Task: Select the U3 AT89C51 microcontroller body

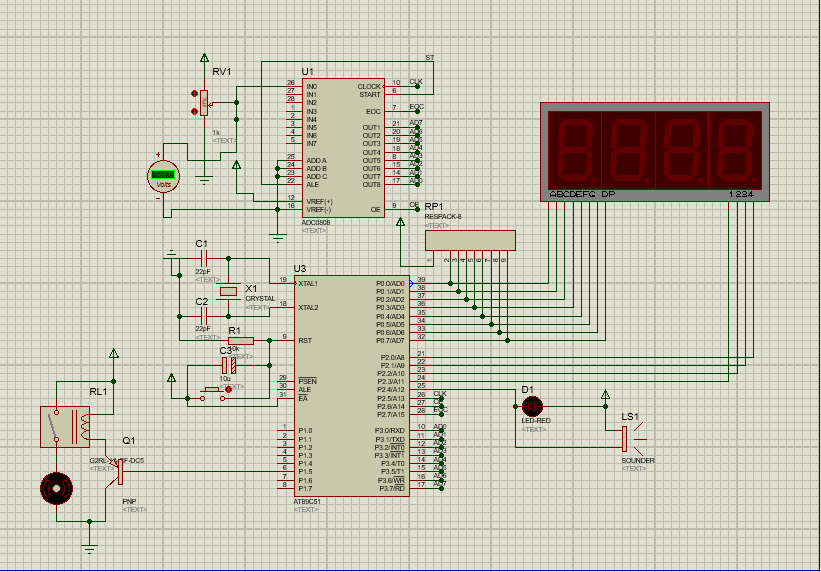Action: [351, 386]
